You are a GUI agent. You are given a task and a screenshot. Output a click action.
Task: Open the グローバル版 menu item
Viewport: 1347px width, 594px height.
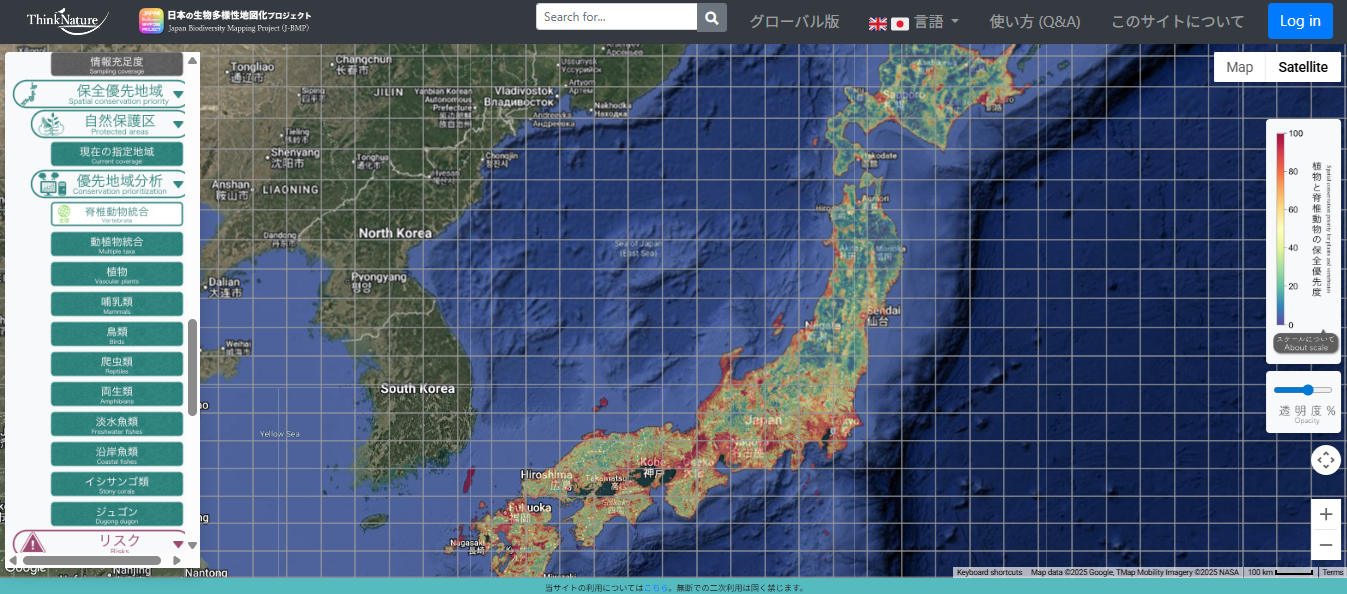(794, 22)
